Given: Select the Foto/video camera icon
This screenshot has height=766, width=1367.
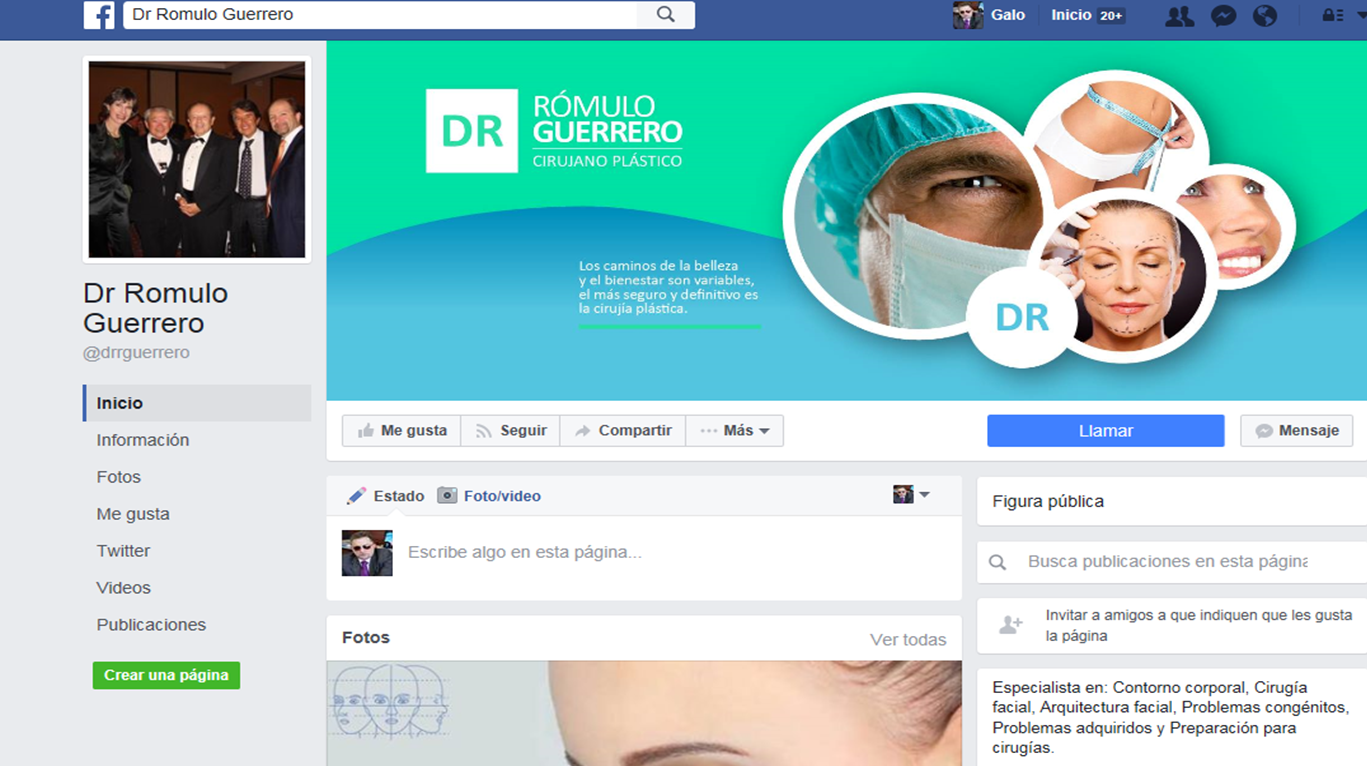Looking at the screenshot, I should pos(447,496).
